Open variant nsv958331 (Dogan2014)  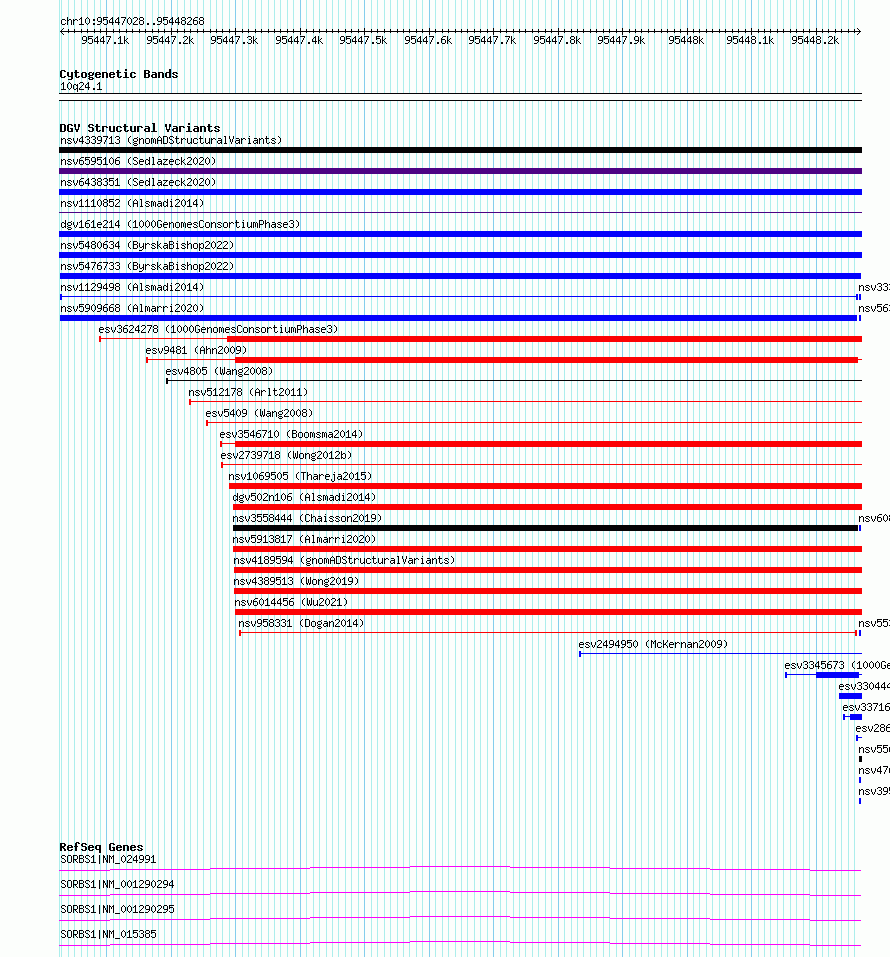(x=301, y=623)
